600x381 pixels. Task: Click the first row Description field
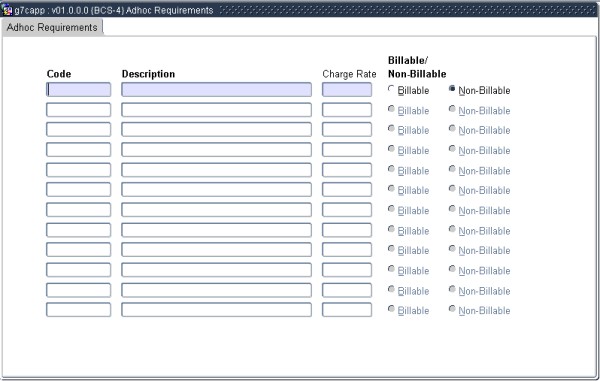217,90
